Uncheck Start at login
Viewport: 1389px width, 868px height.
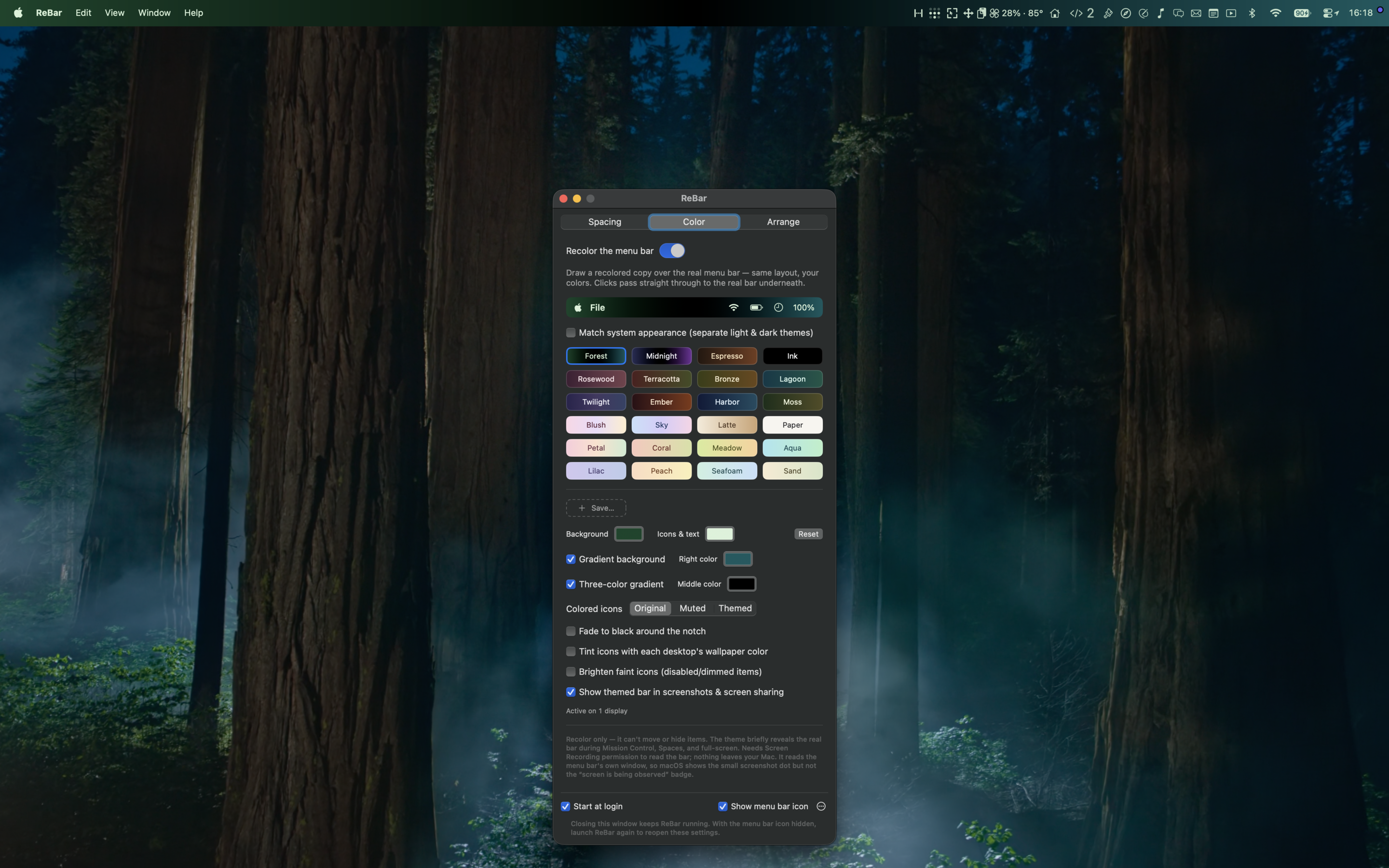coord(565,806)
